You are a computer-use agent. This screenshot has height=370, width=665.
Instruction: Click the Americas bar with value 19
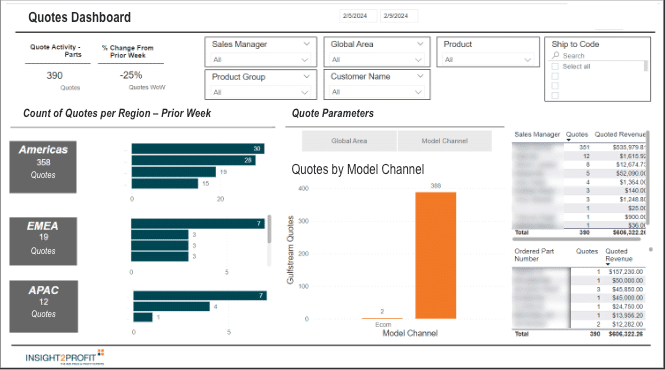tap(173, 172)
